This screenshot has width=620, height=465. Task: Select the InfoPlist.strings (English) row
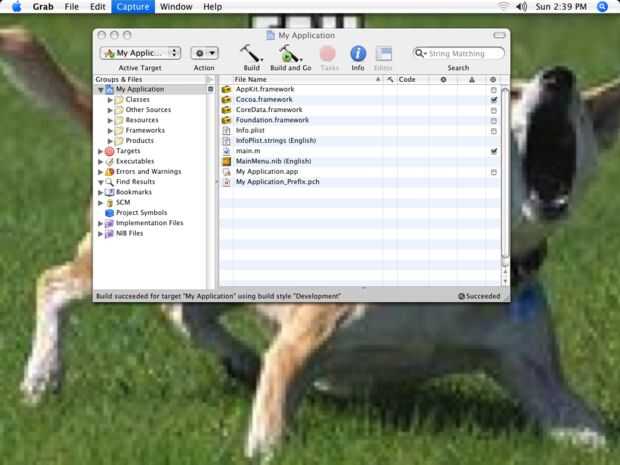point(360,141)
